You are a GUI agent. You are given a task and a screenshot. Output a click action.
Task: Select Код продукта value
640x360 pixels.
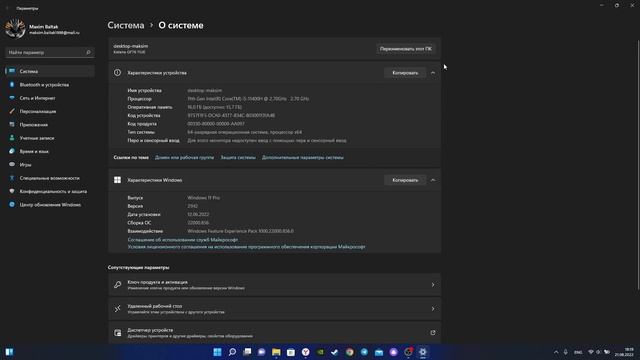216,124
